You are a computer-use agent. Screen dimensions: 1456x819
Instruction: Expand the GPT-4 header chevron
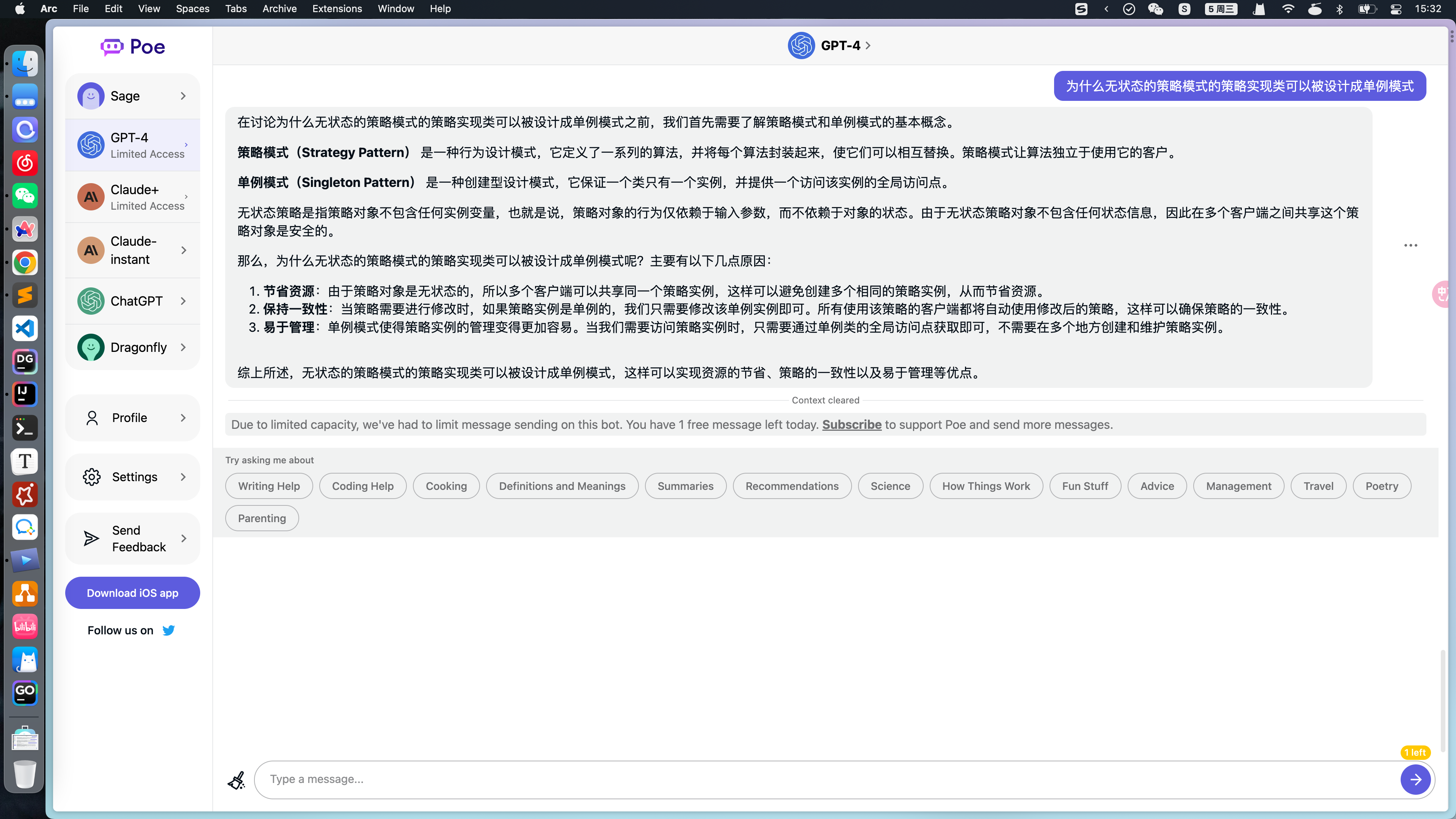coord(868,46)
